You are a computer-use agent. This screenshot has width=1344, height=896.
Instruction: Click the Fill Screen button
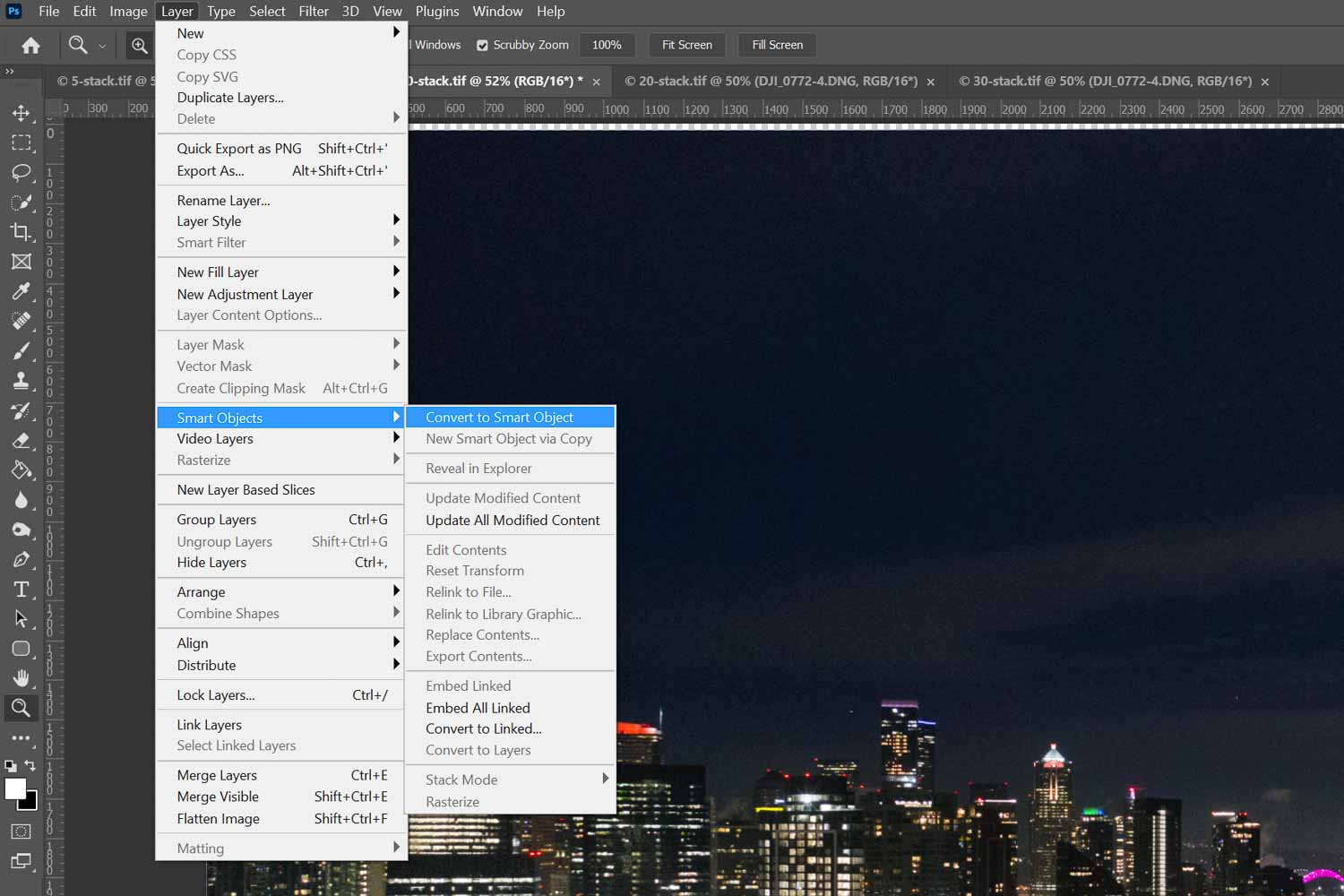[778, 45]
